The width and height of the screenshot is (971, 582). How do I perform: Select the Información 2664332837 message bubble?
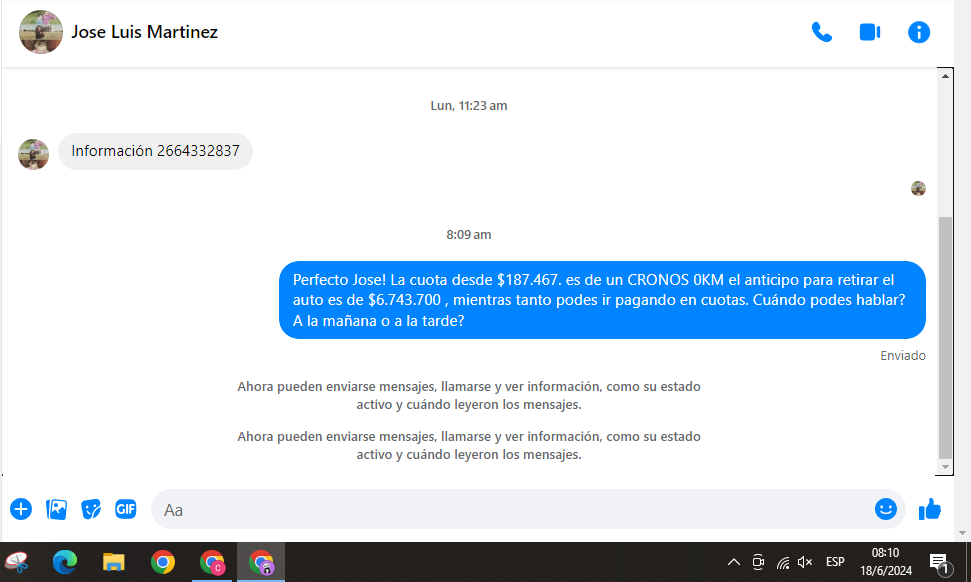point(155,151)
